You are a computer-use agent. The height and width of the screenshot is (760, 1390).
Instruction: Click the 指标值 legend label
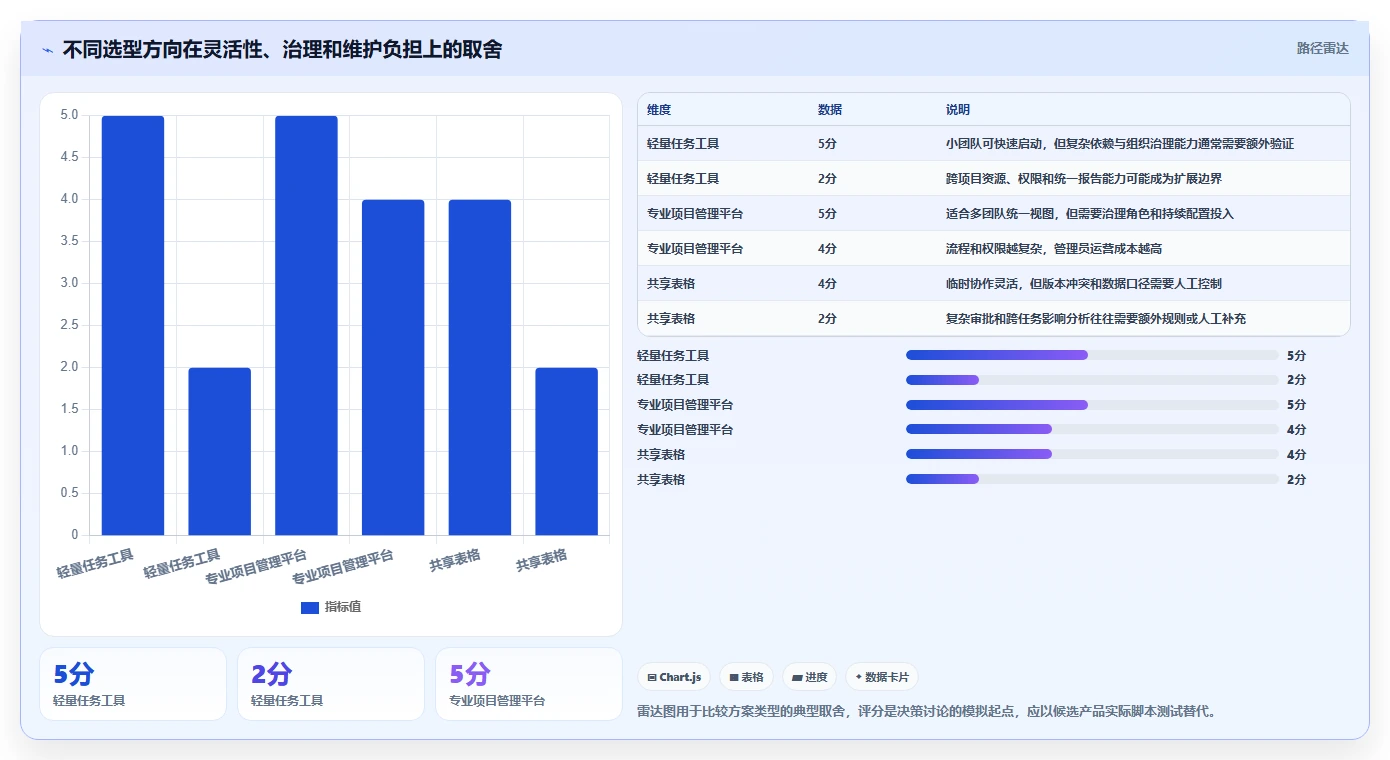(x=343, y=607)
